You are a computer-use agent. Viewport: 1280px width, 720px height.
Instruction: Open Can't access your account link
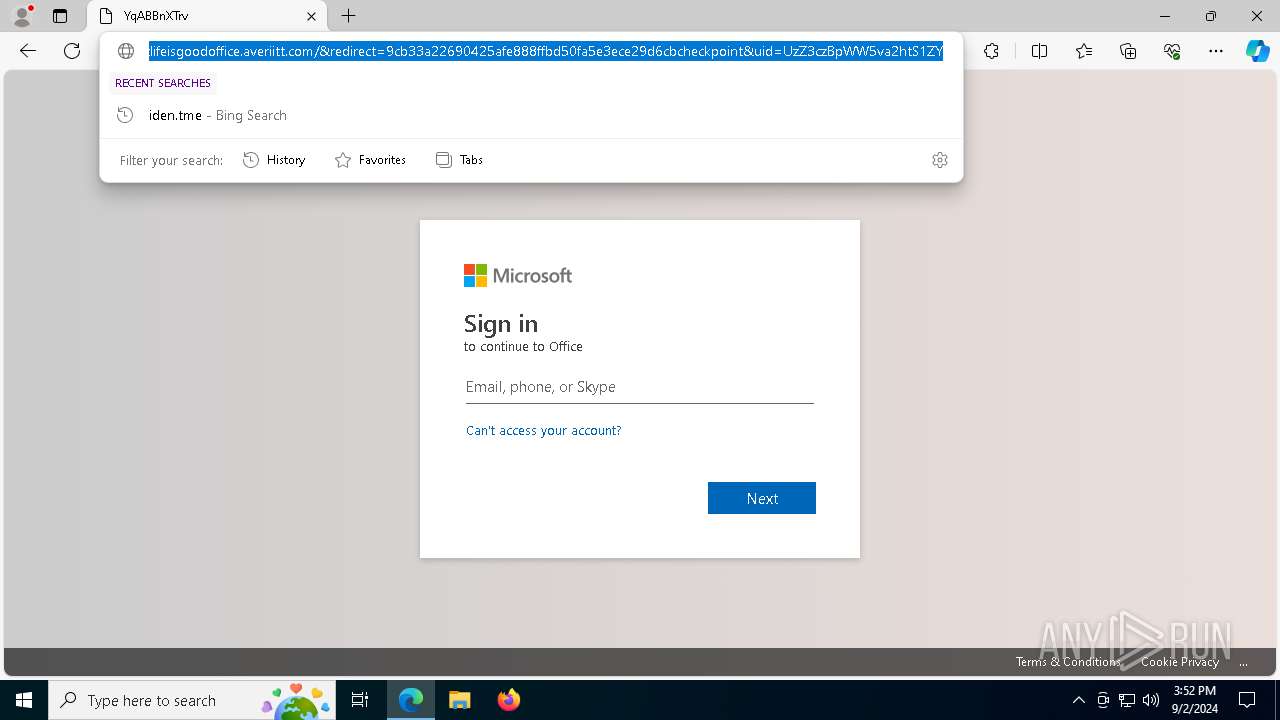(x=543, y=431)
